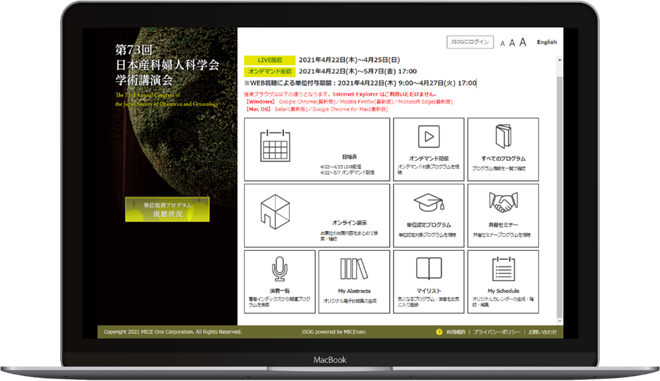Switch language to English

[547, 42]
